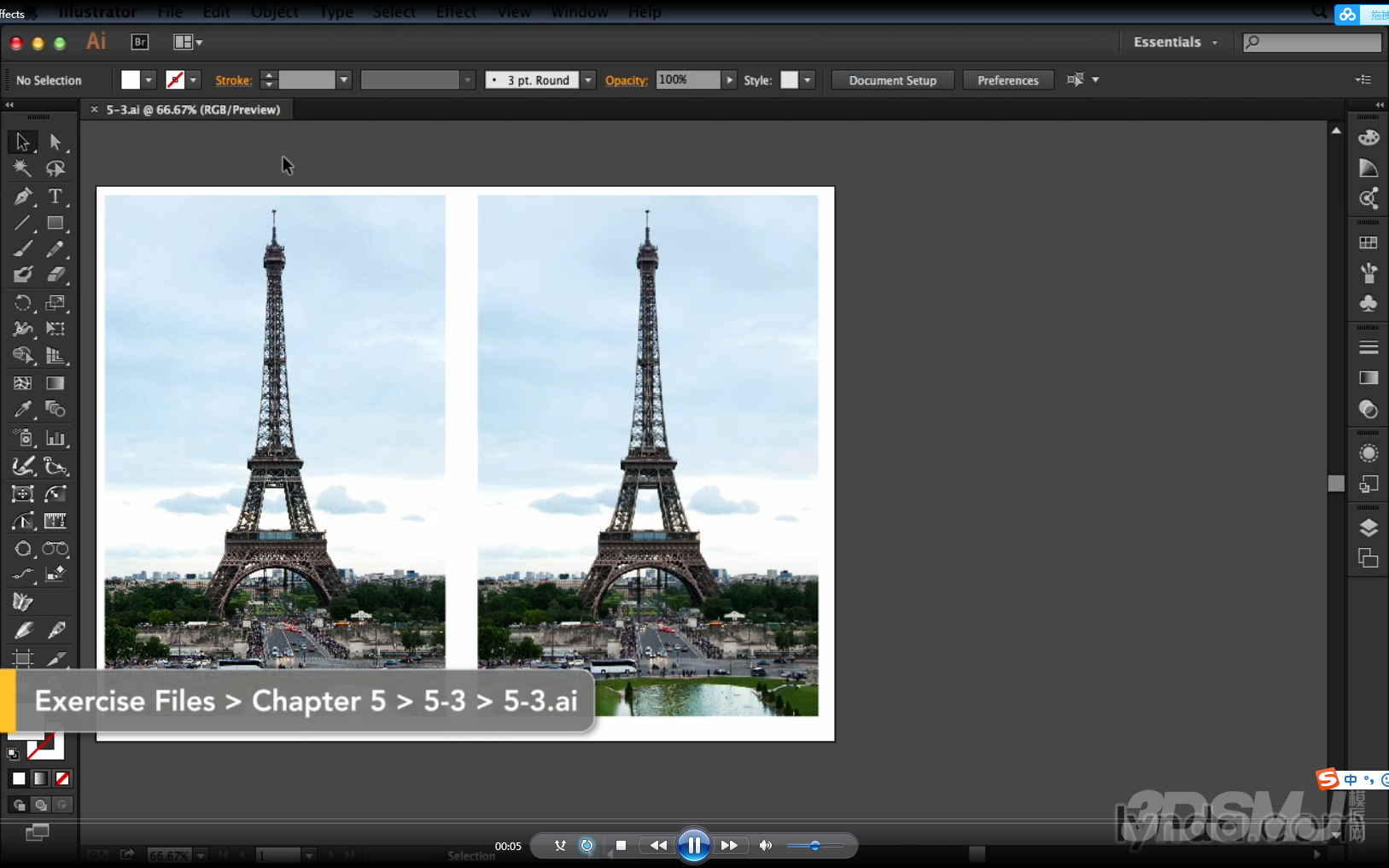Select the Eyedropper tool

click(22, 410)
